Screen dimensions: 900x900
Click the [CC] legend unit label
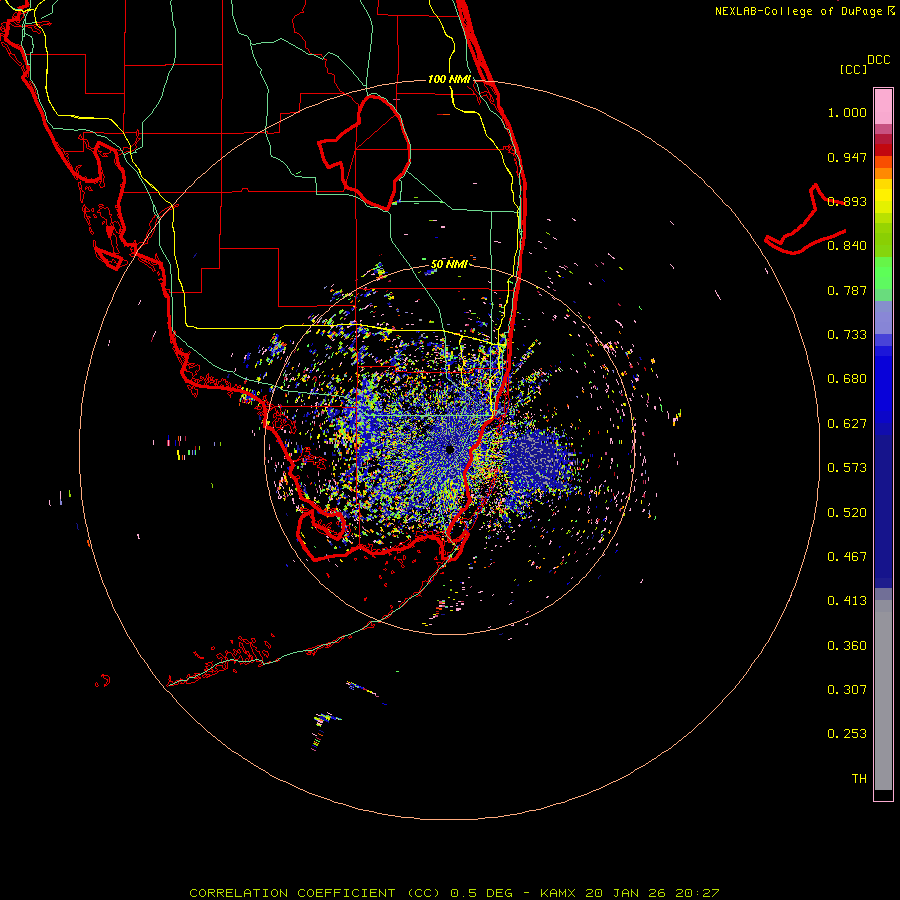854,69
